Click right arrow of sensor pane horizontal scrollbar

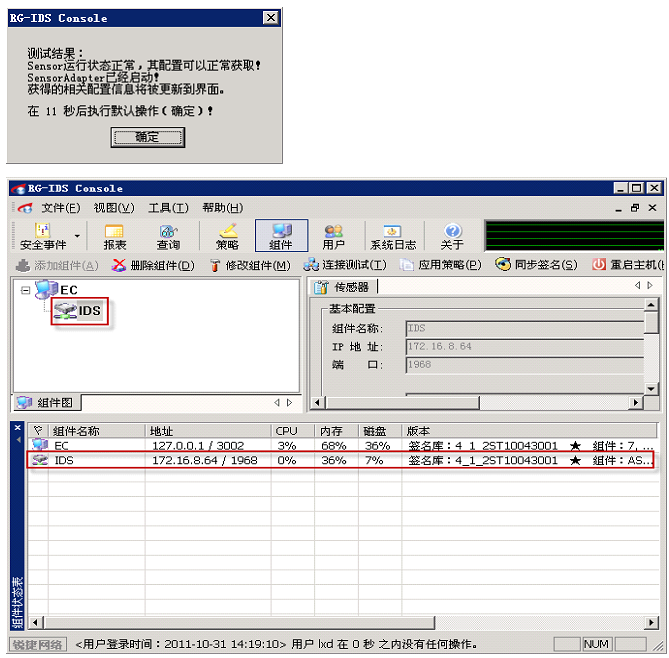point(636,402)
